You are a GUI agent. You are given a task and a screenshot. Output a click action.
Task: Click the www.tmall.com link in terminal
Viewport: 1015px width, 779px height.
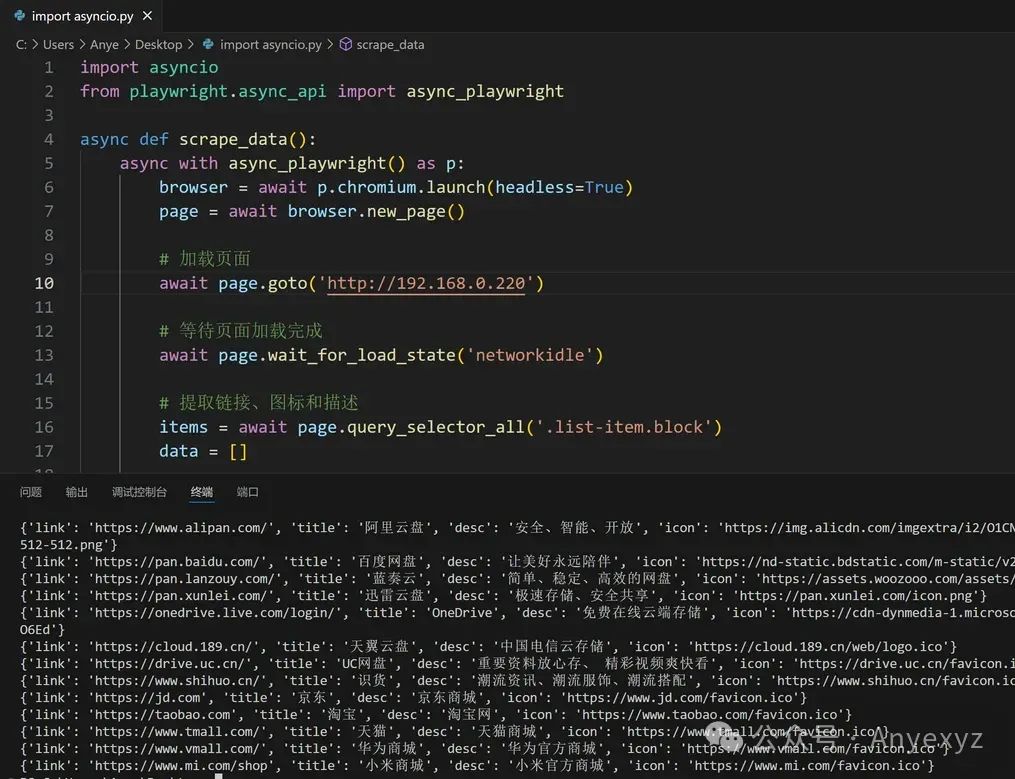click(x=177, y=731)
